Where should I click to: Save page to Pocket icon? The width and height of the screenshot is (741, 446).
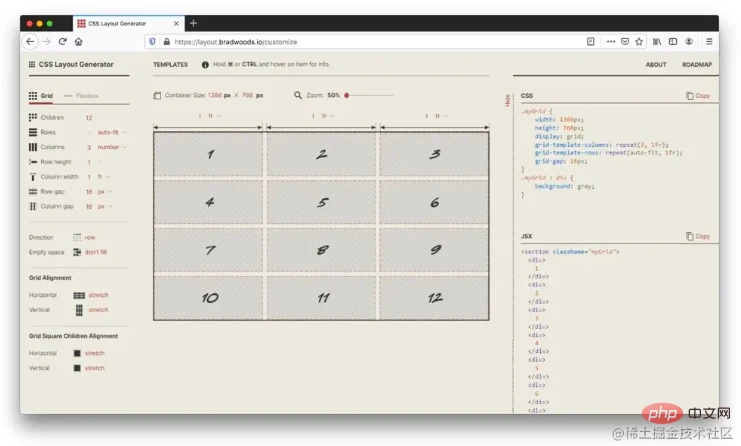pyautogui.click(x=625, y=42)
